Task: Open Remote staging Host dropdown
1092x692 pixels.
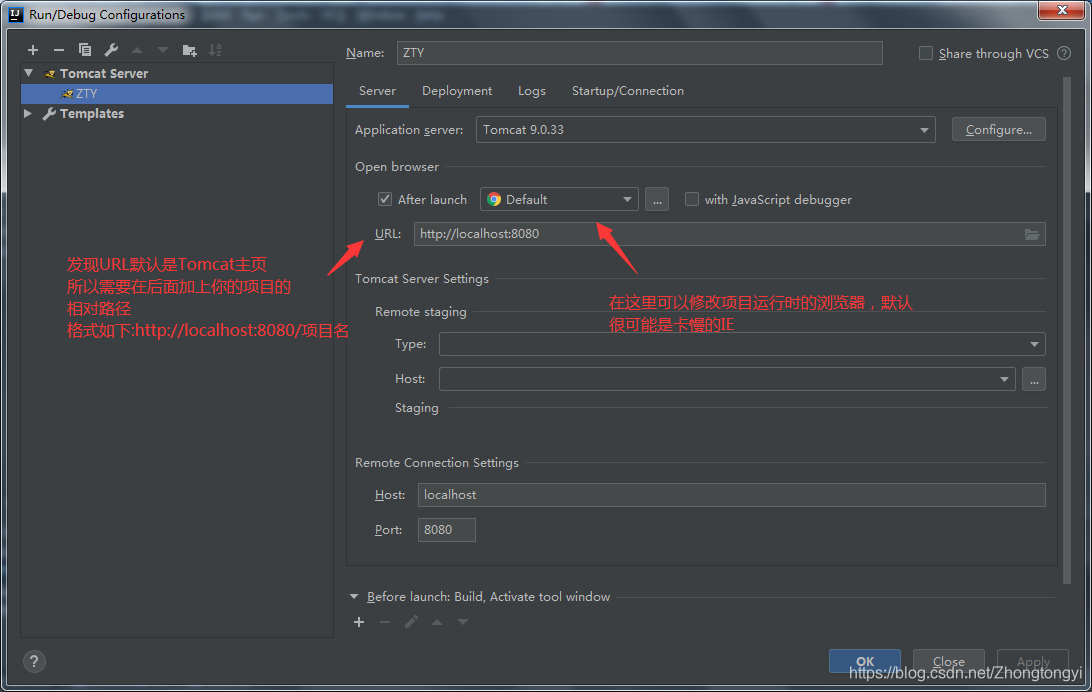Action: click(x=727, y=379)
